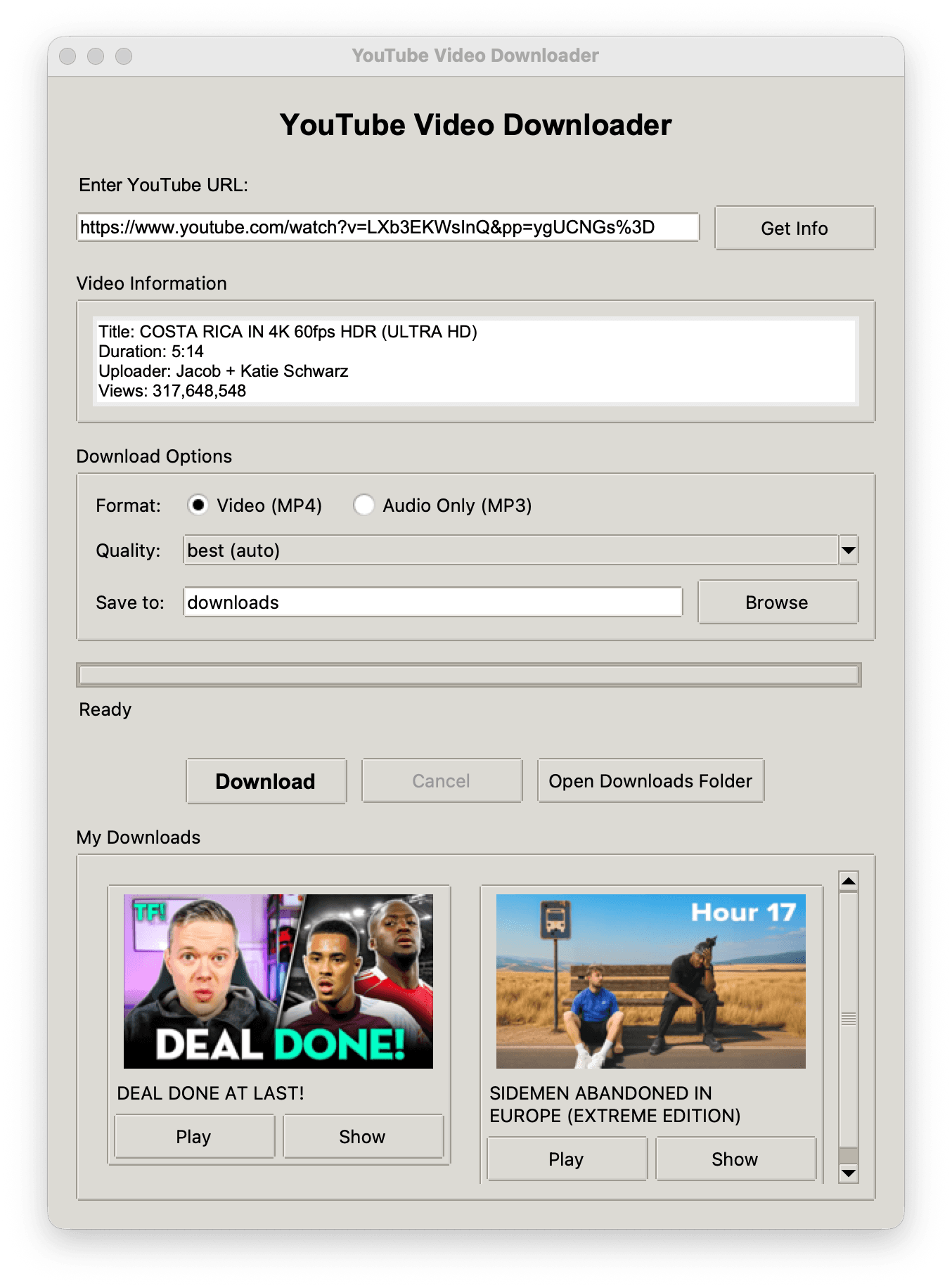Choose the Audio Only (MP3) format
Screen dimensions: 952x1288
[x=442, y=505]
